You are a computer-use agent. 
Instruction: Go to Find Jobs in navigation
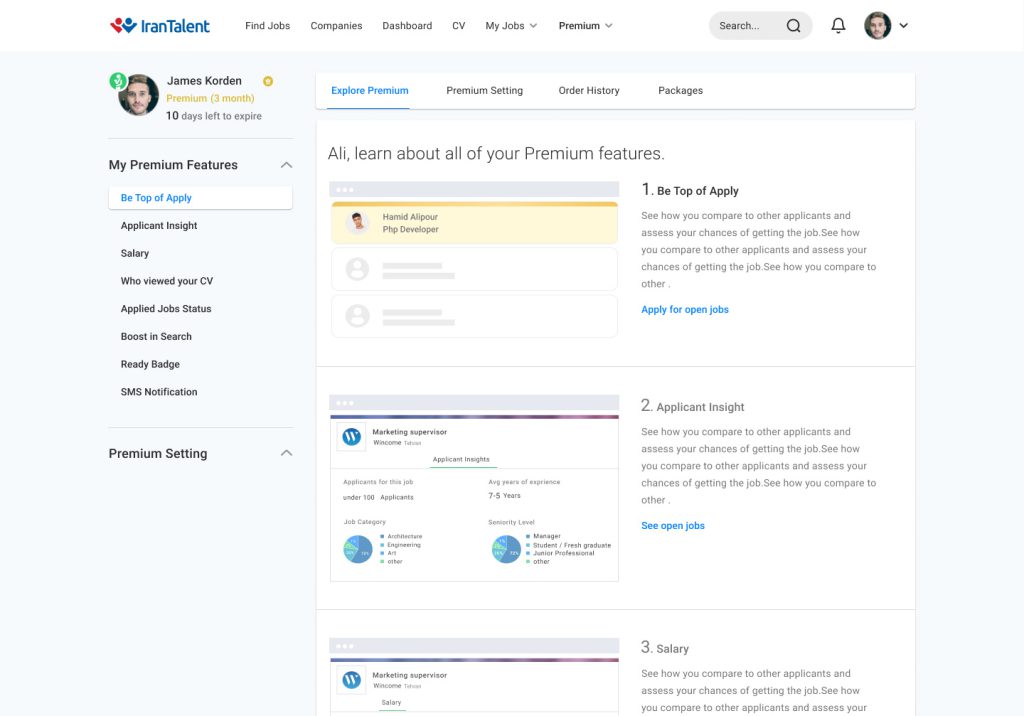point(267,25)
